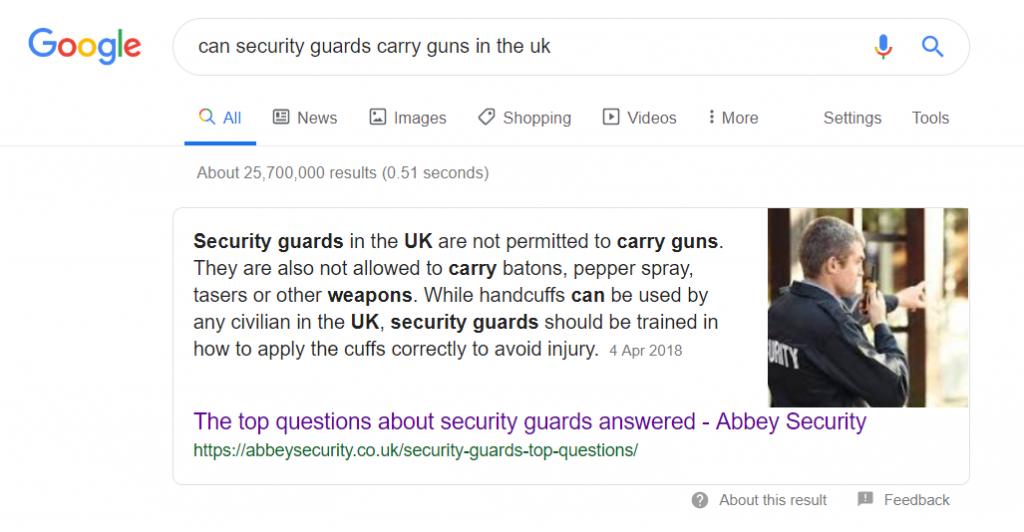The height and width of the screenshot is (532, 1024).
Task: Click the abbeysecurity.co.uk URL link
Action: pyautogui.click(x=415, y=450)
